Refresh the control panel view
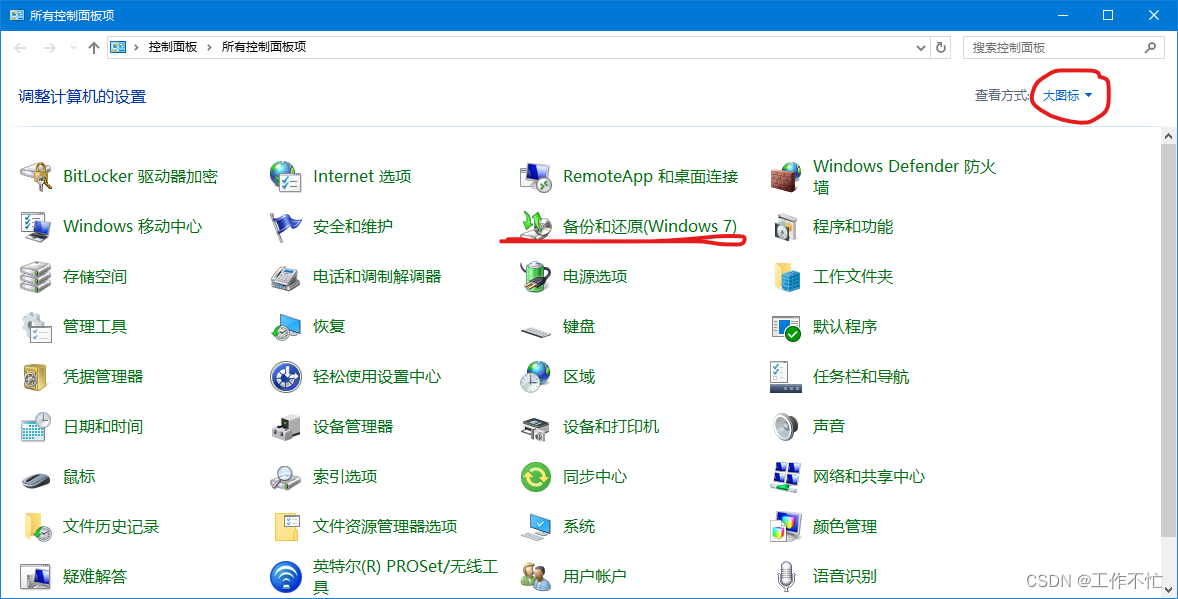 point(941,47)
